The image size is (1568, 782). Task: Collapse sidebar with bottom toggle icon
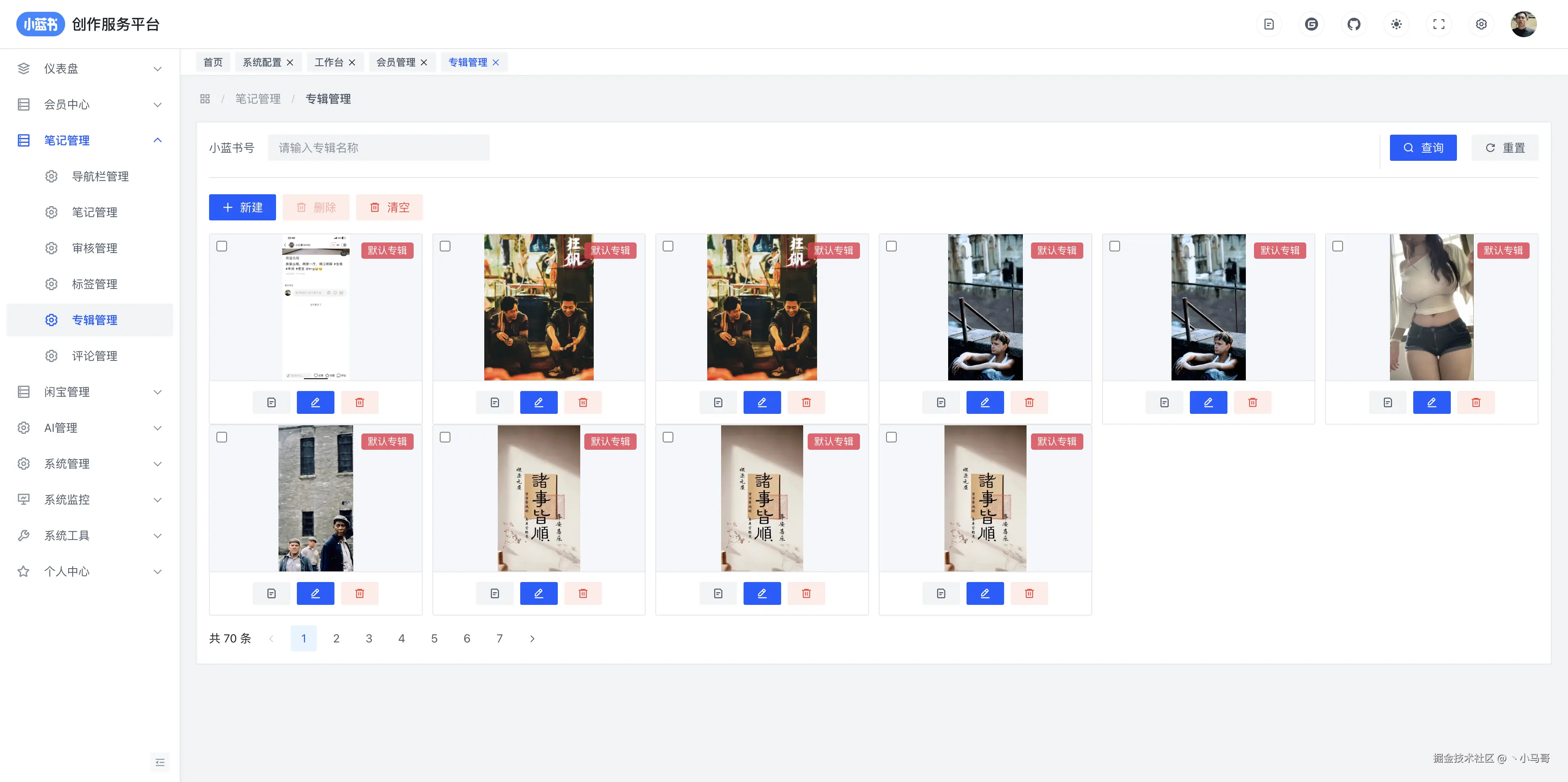160,762
